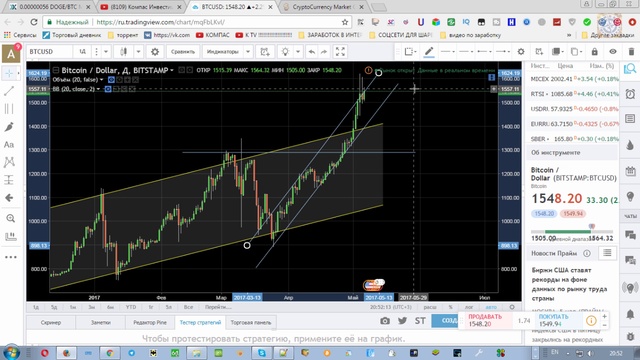
Task: Click the candlestick chart style icon
Action: (x=123, y=52)
